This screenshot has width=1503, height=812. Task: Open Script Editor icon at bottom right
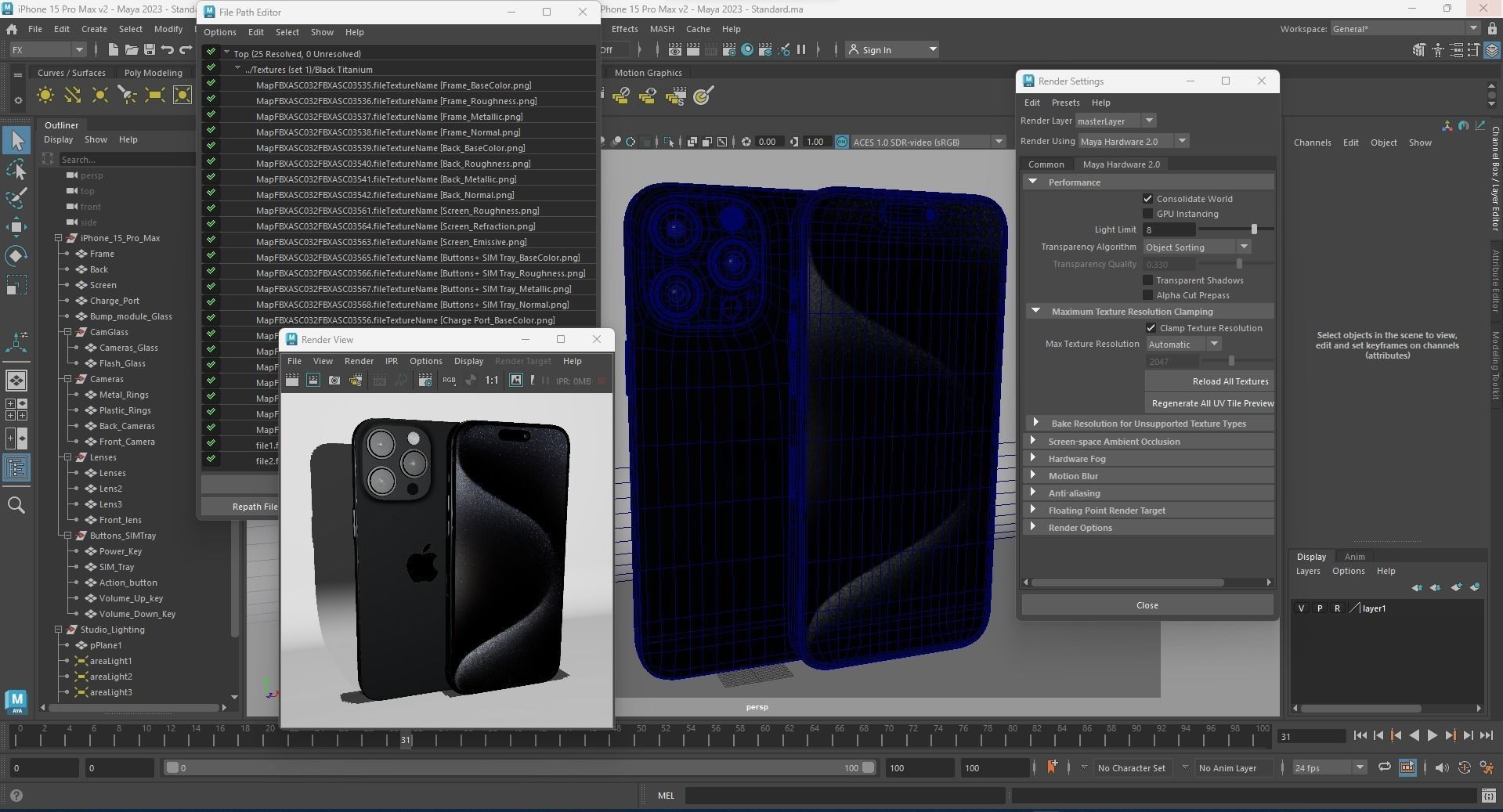[1489, 796]
